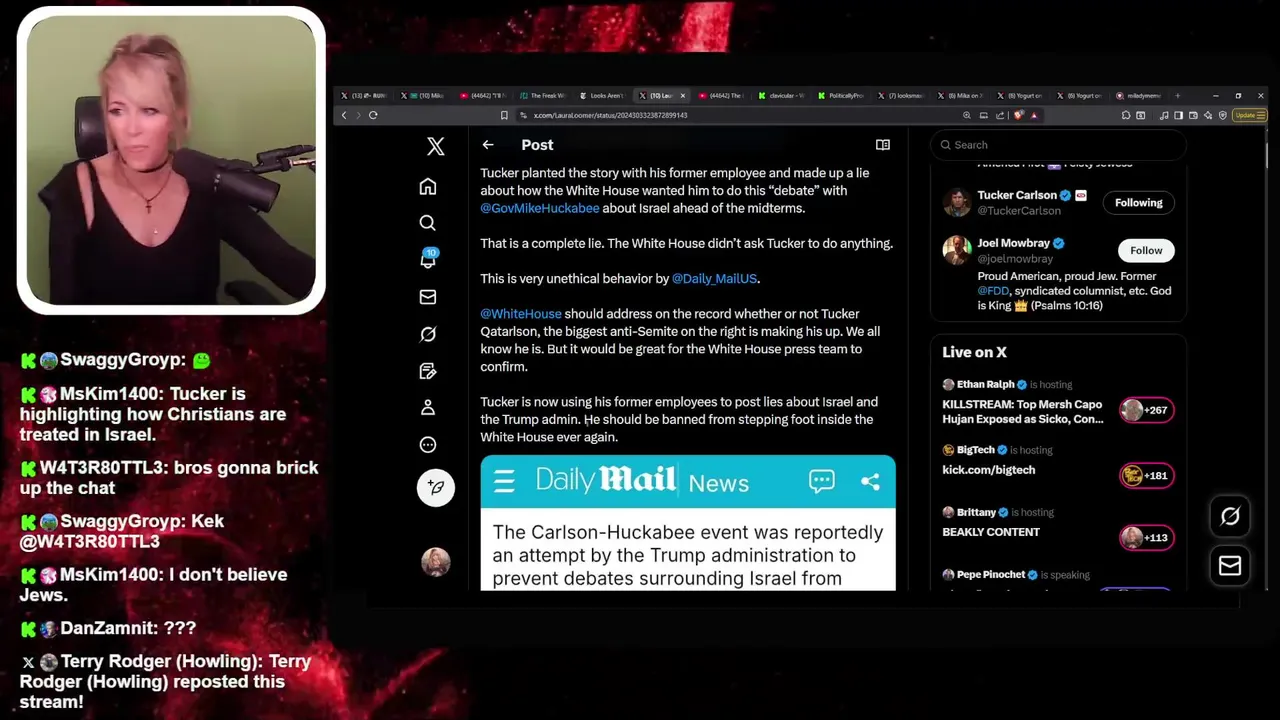Open BEAKLY CONTENT live by Brittany
The image size is (1280, 720).
[991, 532]
